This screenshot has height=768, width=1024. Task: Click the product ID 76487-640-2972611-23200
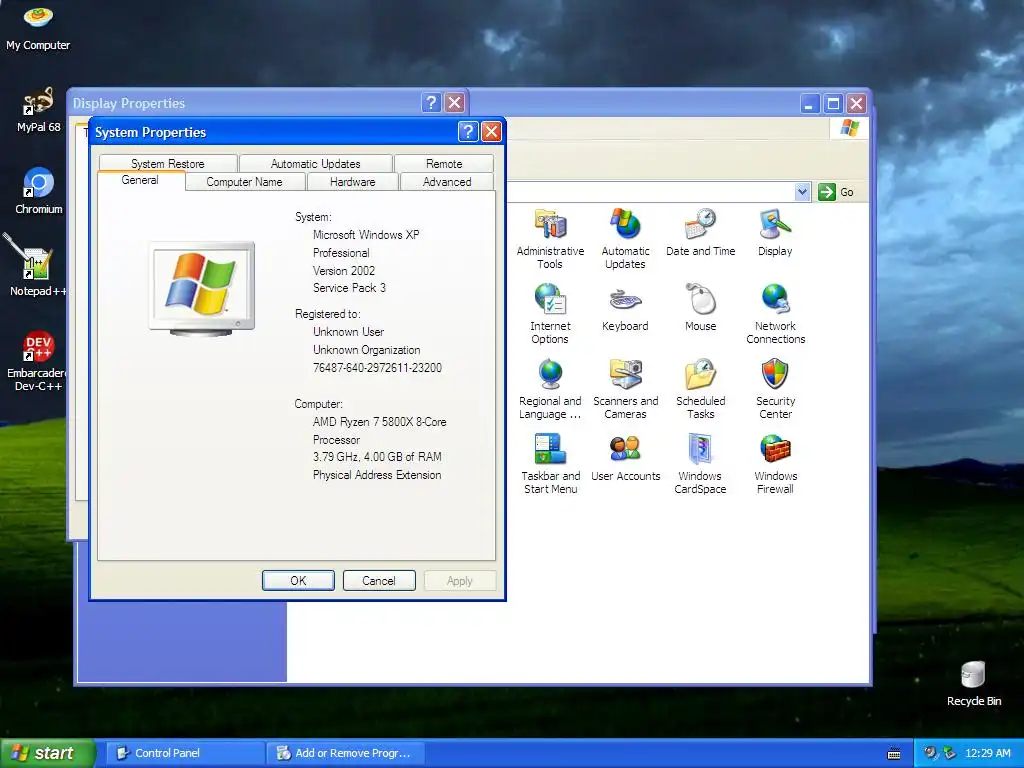[377, 368]
